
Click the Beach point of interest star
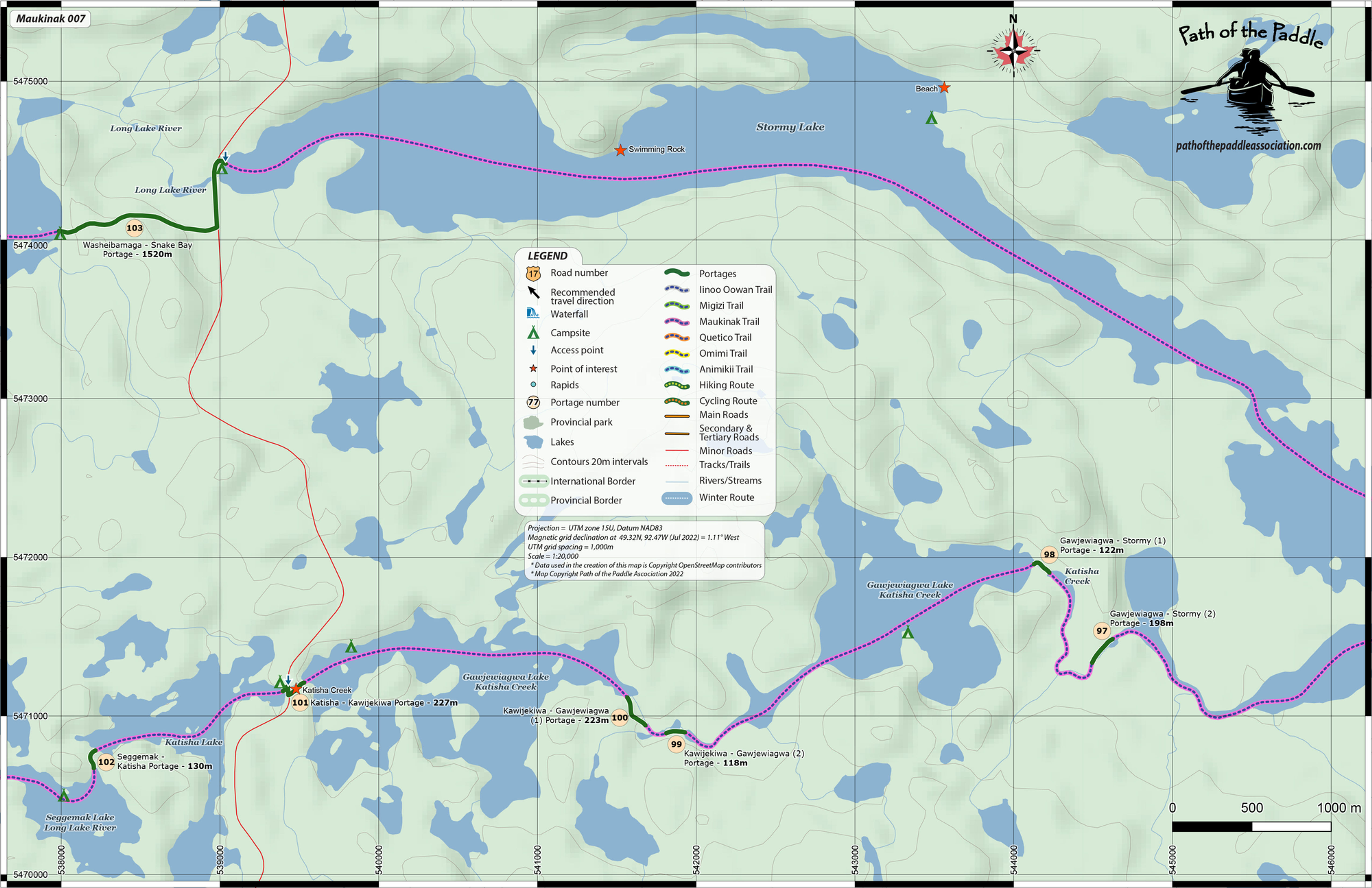tap(944, 88)
